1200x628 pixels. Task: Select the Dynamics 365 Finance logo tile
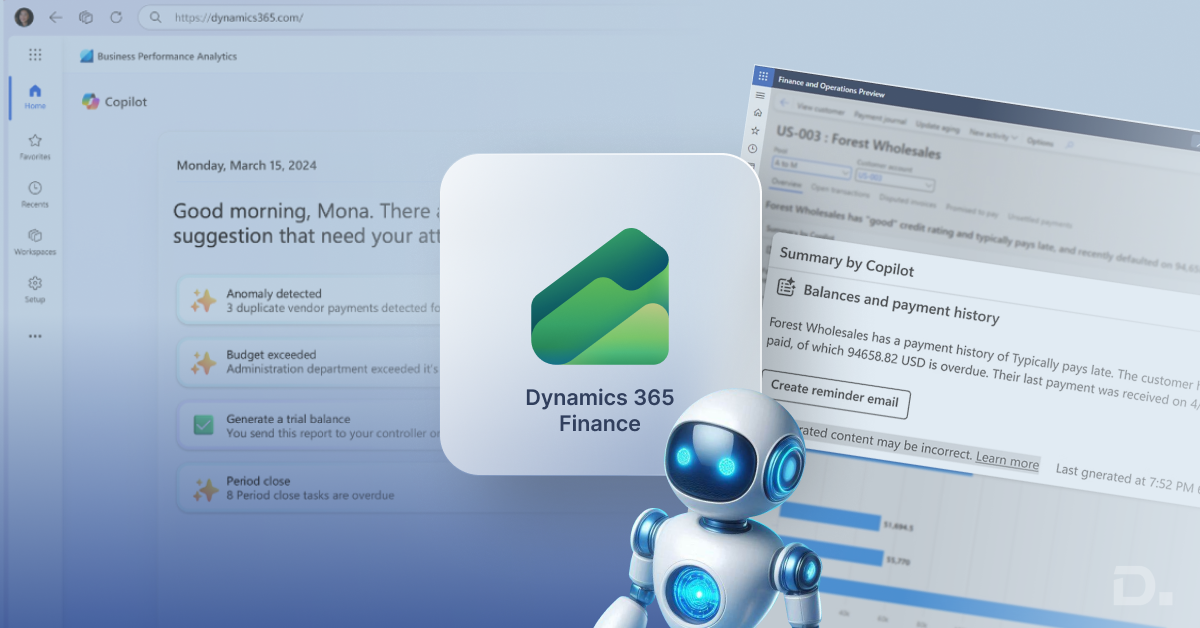600,313
